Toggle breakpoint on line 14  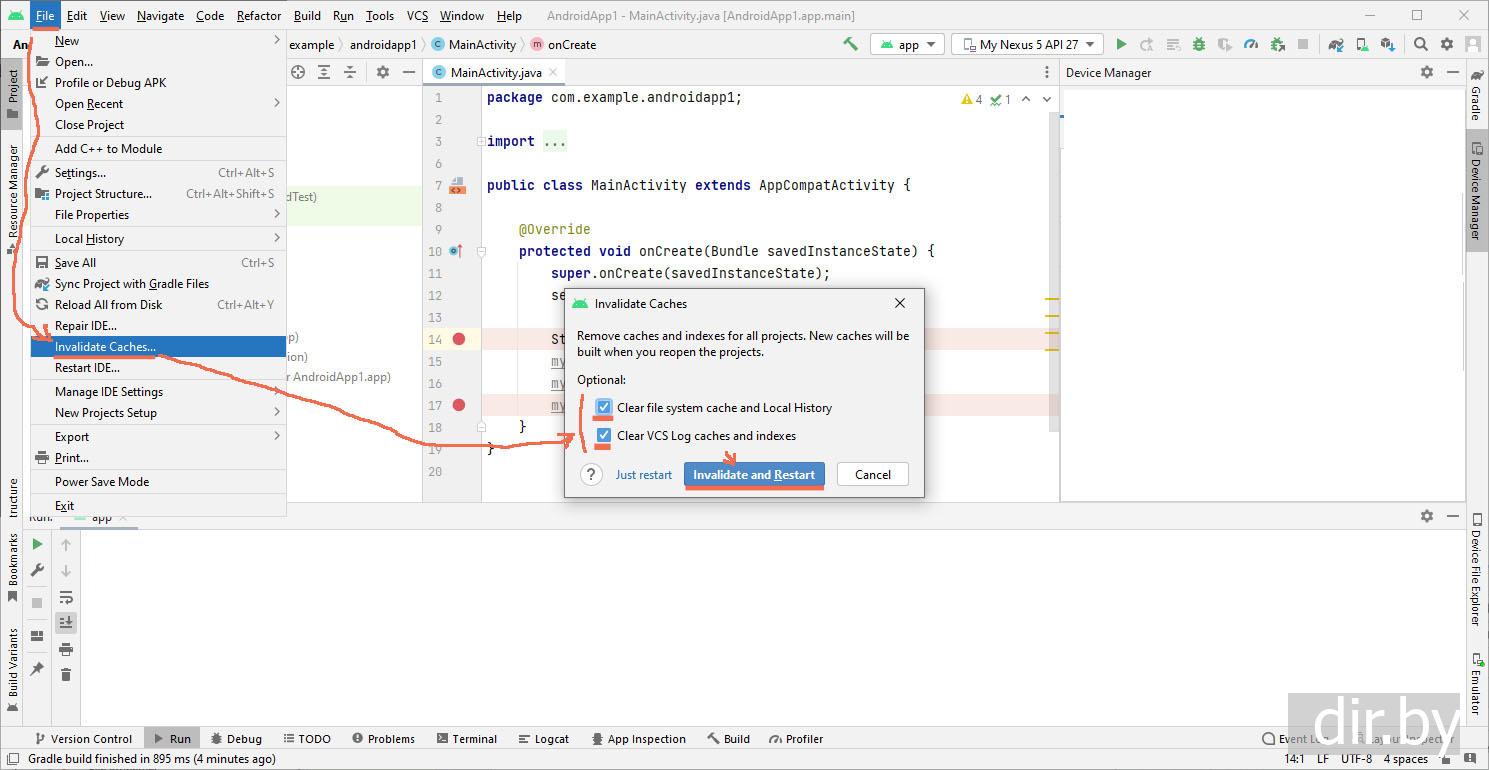pos(459,339)
